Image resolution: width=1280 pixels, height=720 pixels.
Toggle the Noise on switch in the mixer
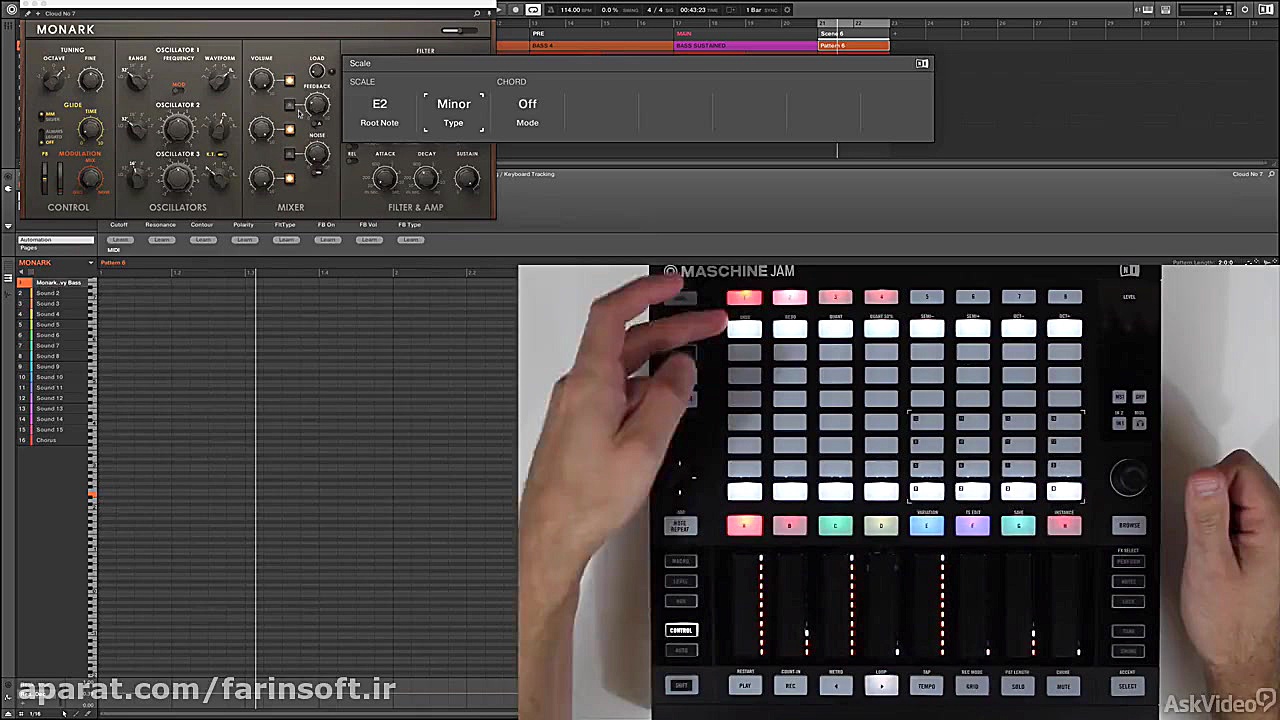pyautogui.click(x=289, y=154)
